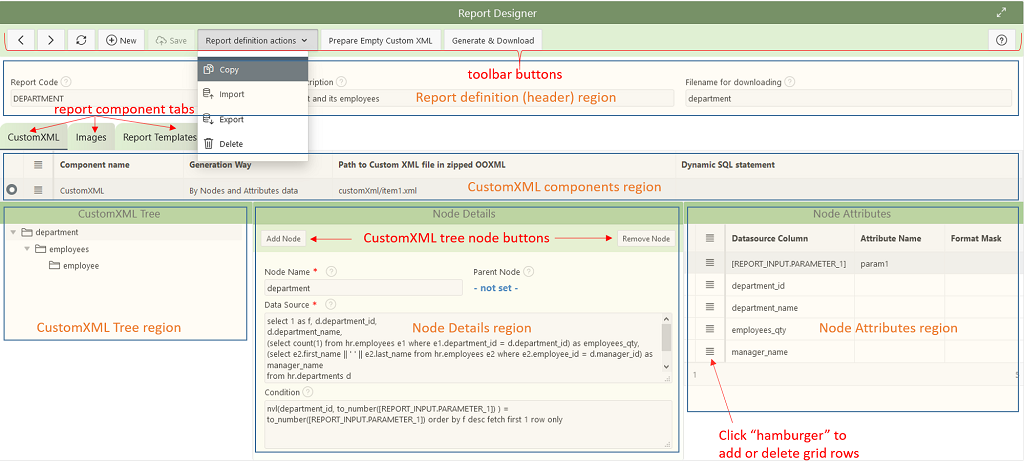Click the customXml/item1.xml path cell
Image resolution: width=1024 pixels, height=471 pixels.
[504, 191]
